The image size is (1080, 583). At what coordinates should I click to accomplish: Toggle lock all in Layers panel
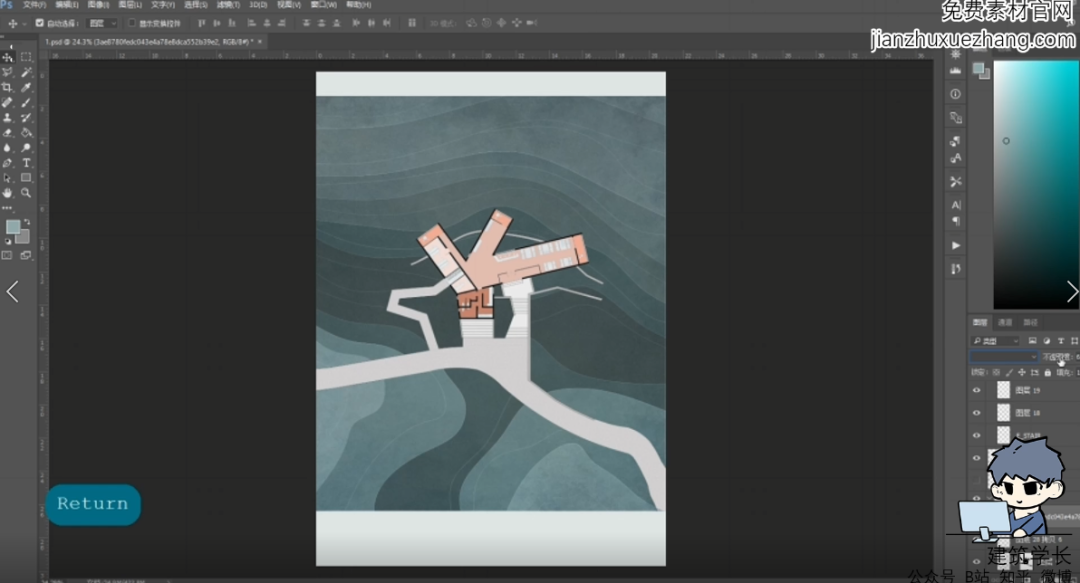(x=1048, y=372)
